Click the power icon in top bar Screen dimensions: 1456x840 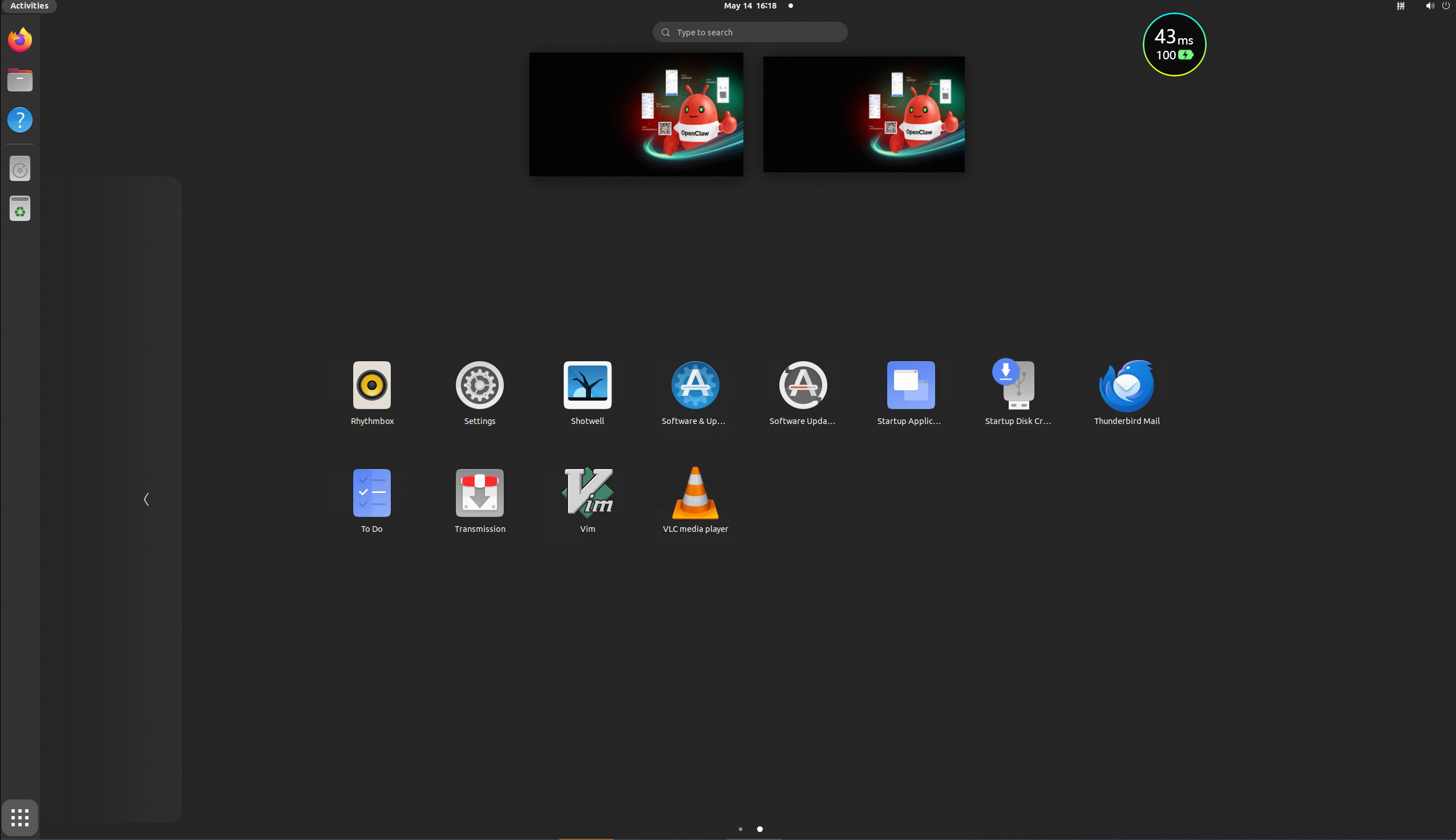pyautogui.click(x=1446, y=6)
